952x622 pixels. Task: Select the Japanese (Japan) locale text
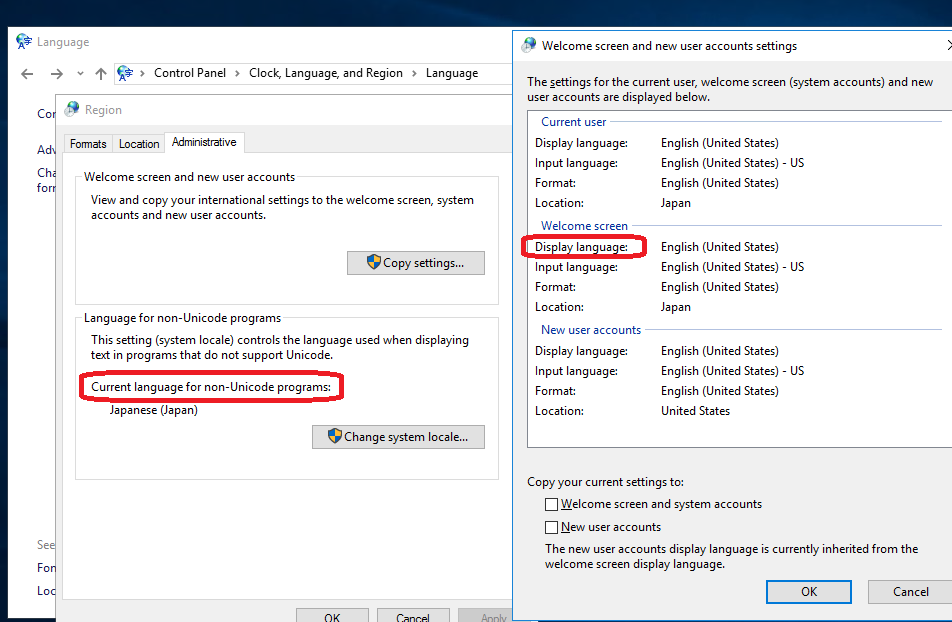(154, 410)
